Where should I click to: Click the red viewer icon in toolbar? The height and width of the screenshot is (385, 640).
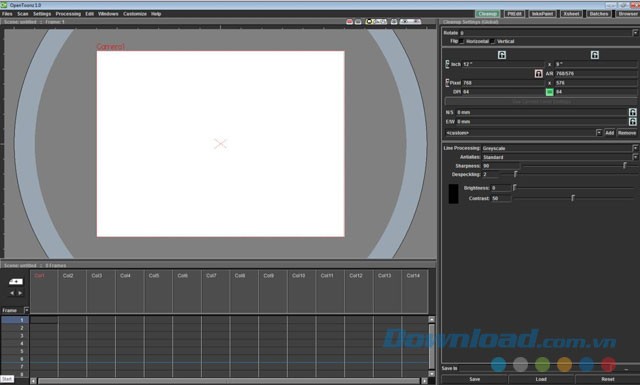349,22
